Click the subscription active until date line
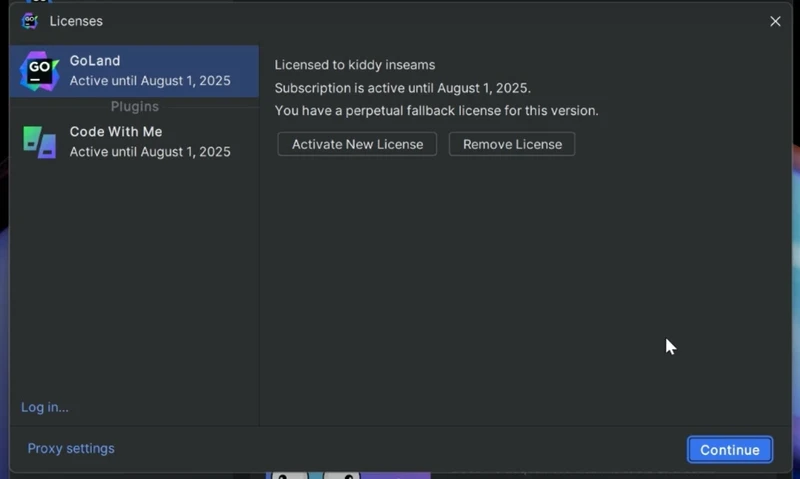Screen dimensions: 800x479 pos(402,88)
